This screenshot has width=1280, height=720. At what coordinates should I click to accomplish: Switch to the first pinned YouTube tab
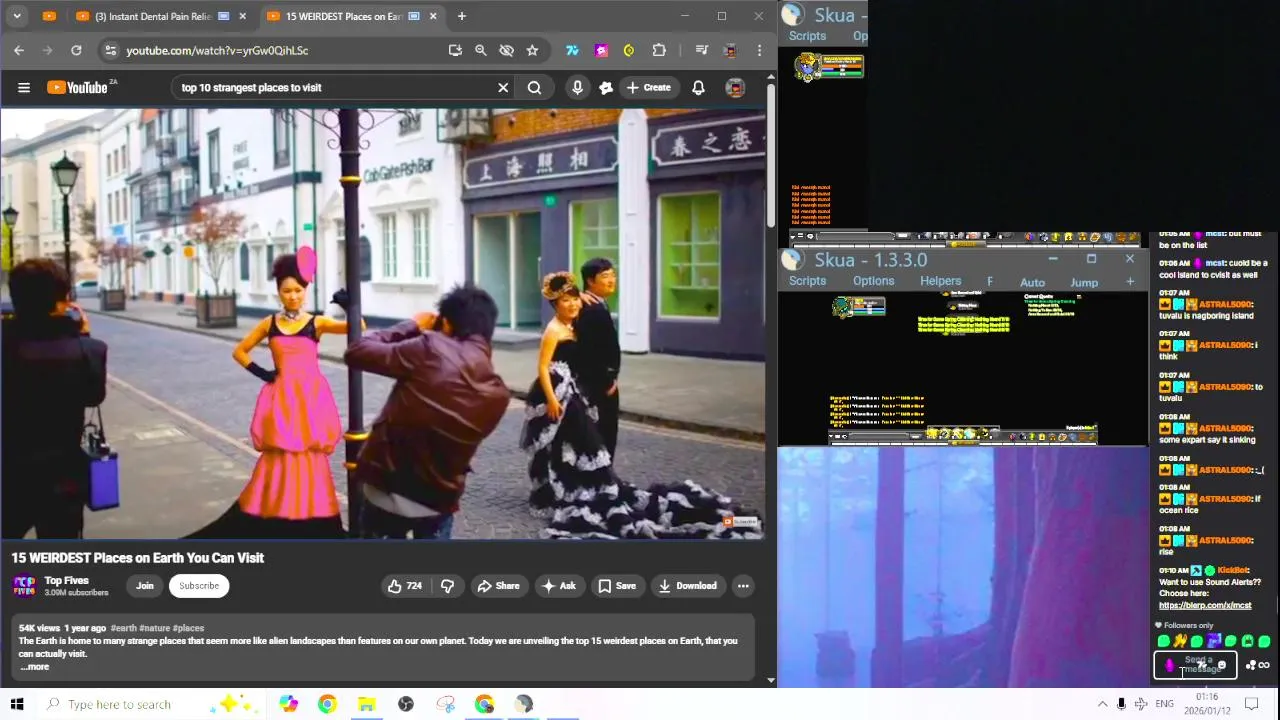pyautogui.click(x=49, y=16)
